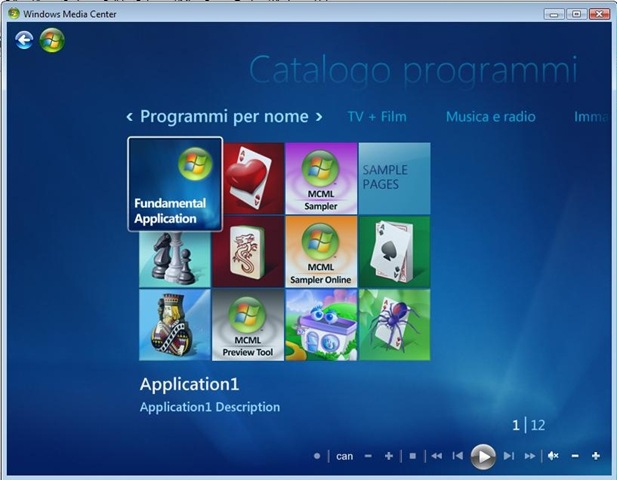Image resolution: width=617 pixels, height=480 pixels.
Task: Launch the Solitaire spade cards tile
Action: 394,252
